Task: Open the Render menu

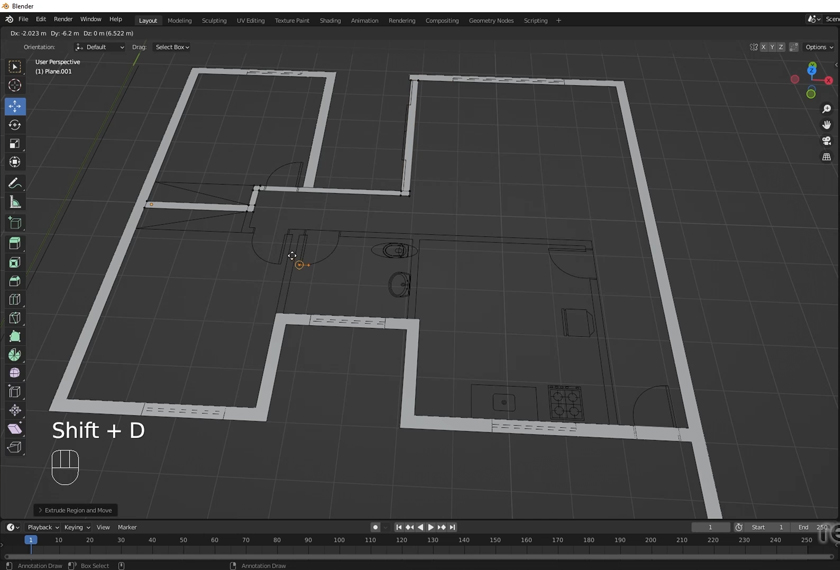Action: pos(63,19)
